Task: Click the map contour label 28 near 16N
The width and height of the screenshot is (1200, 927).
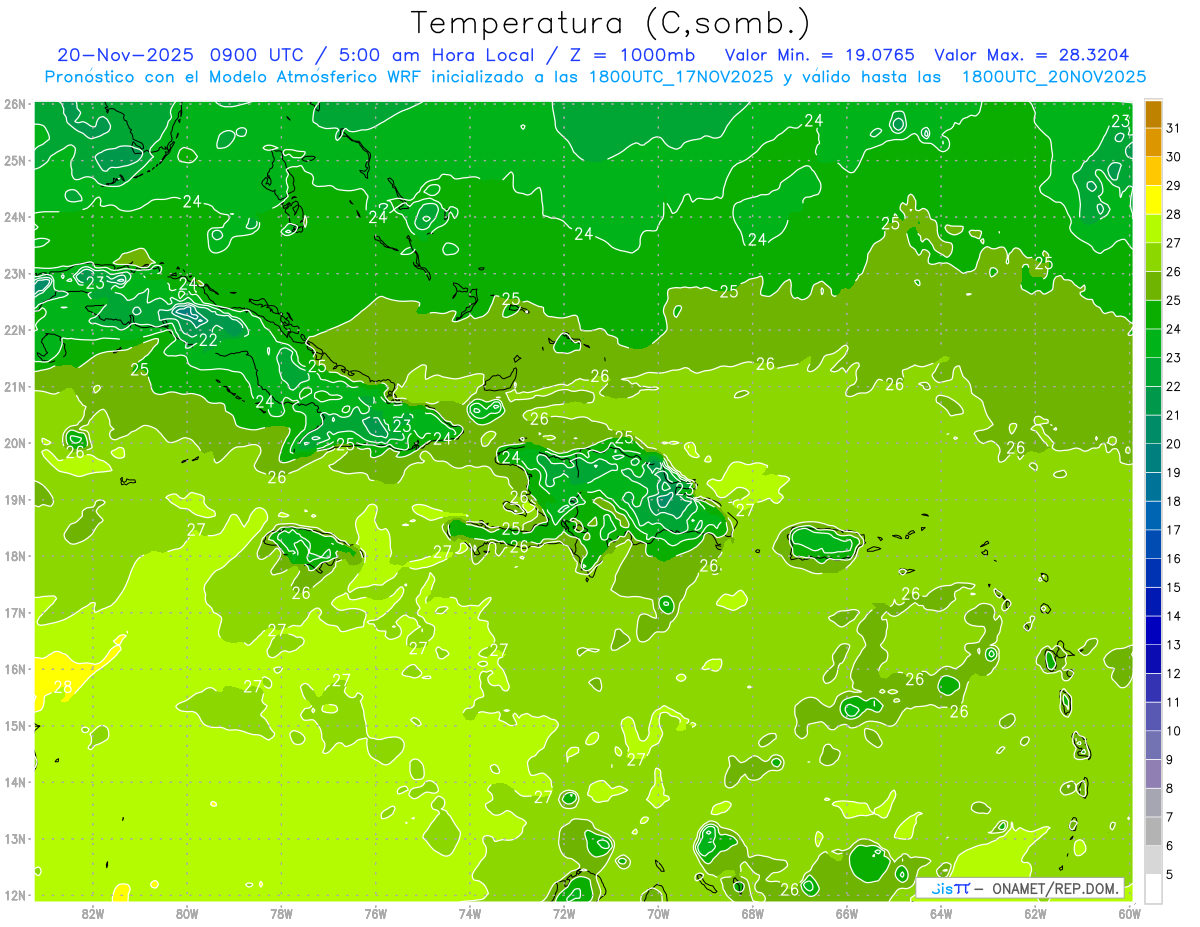Action: tap(63, 687)
